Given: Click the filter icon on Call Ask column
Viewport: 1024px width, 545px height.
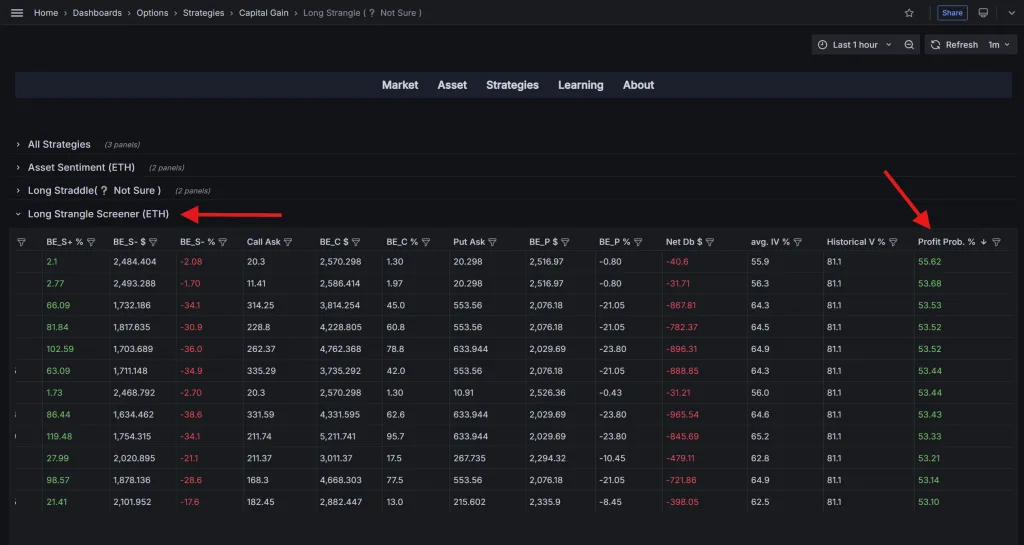Looking at the screenshot, I should (290, 242).
